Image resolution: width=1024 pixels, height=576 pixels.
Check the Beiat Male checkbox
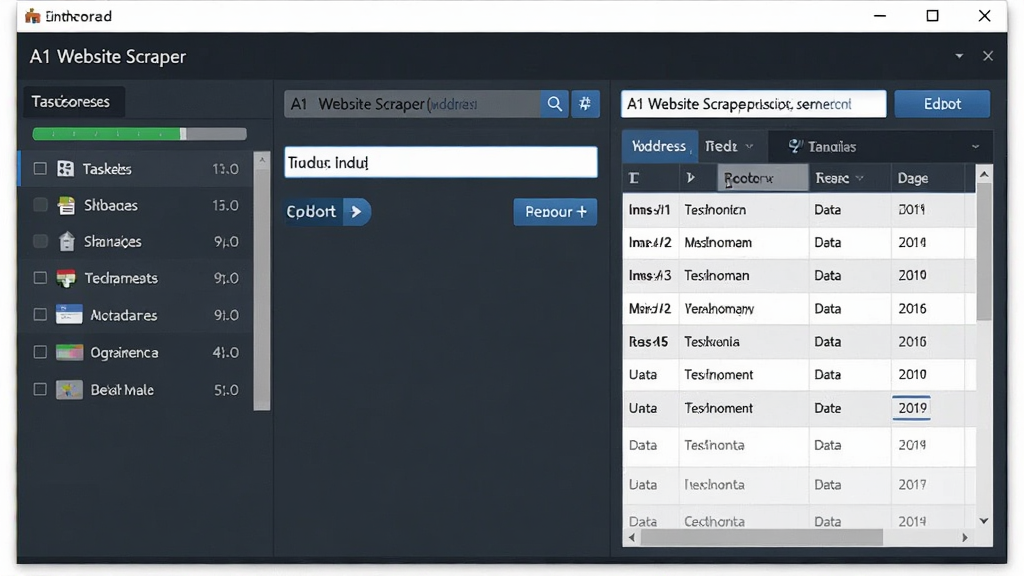[x=40, y=390]
